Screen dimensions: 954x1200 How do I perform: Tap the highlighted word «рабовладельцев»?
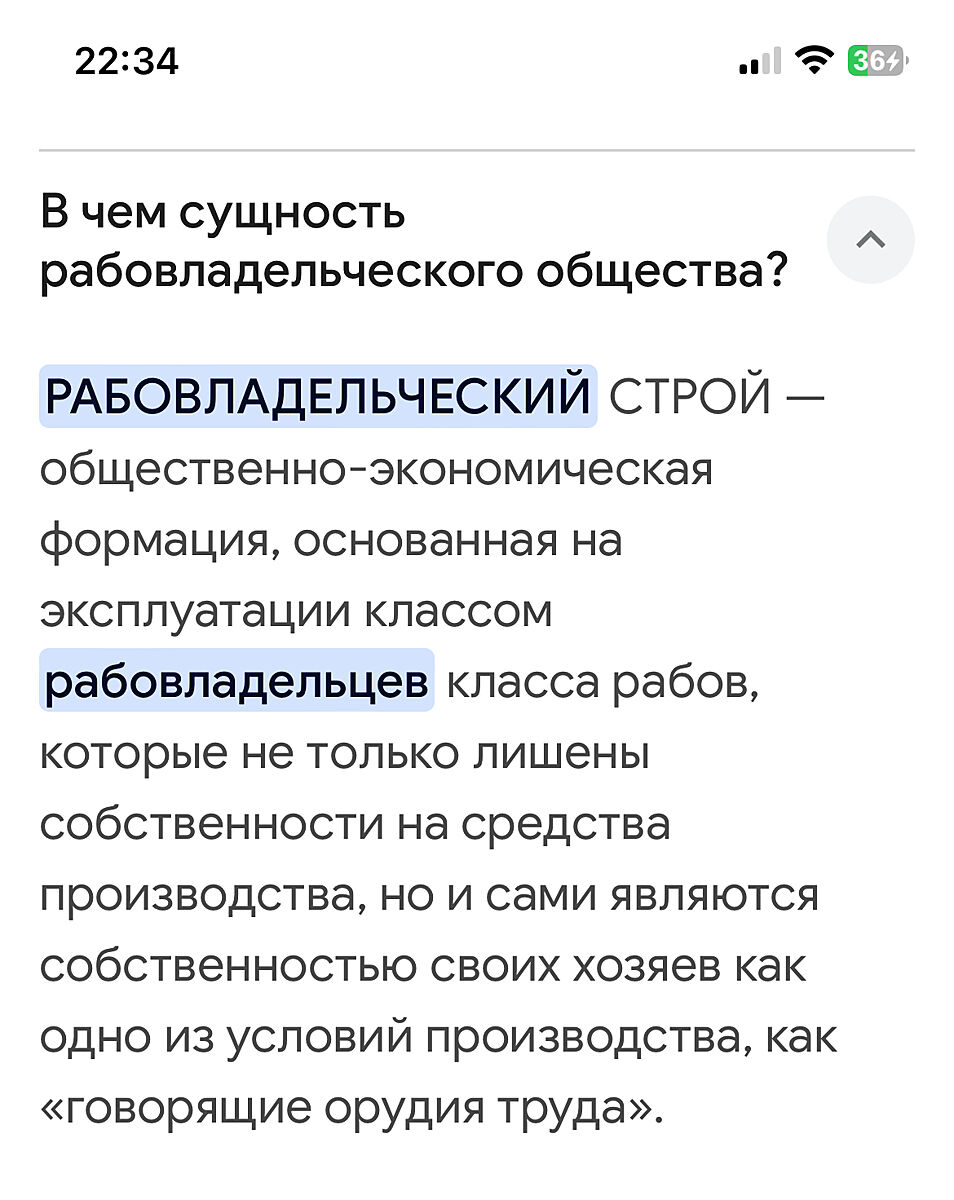(237, 681)
